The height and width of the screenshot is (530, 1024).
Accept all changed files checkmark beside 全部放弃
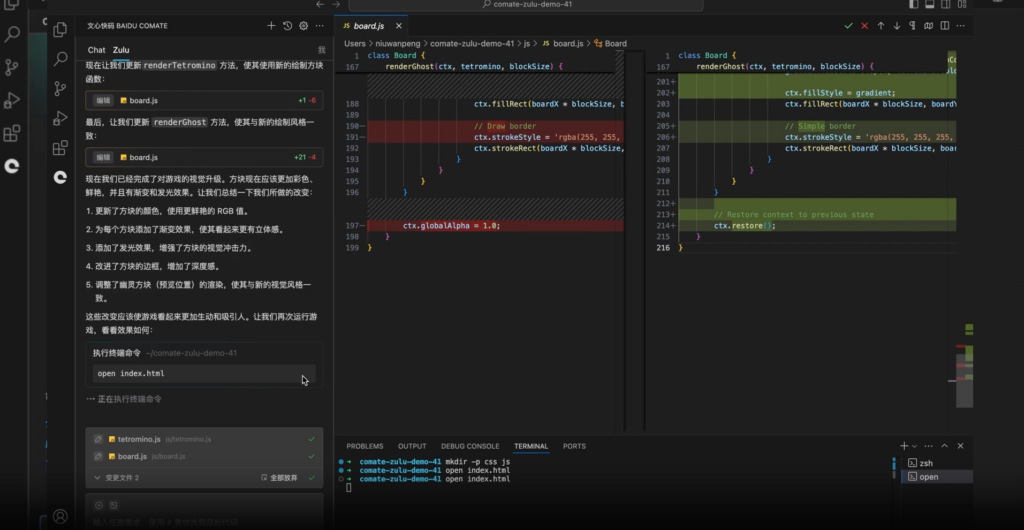click(x=312, y=478)
